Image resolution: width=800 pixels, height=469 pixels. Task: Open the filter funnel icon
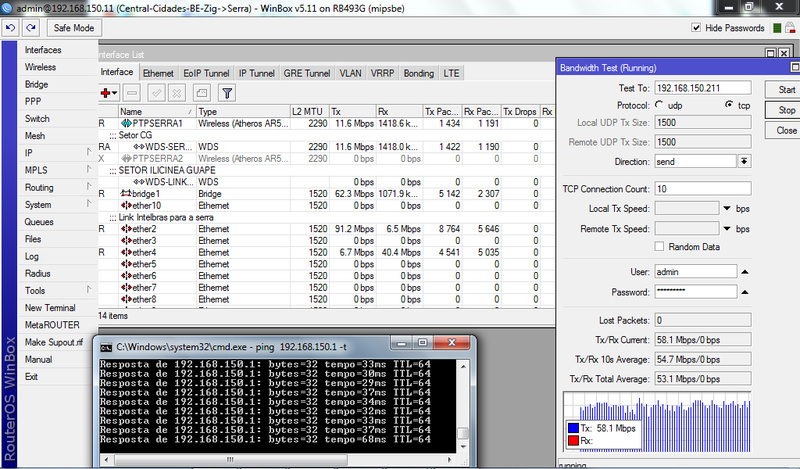tap(227, 93)
